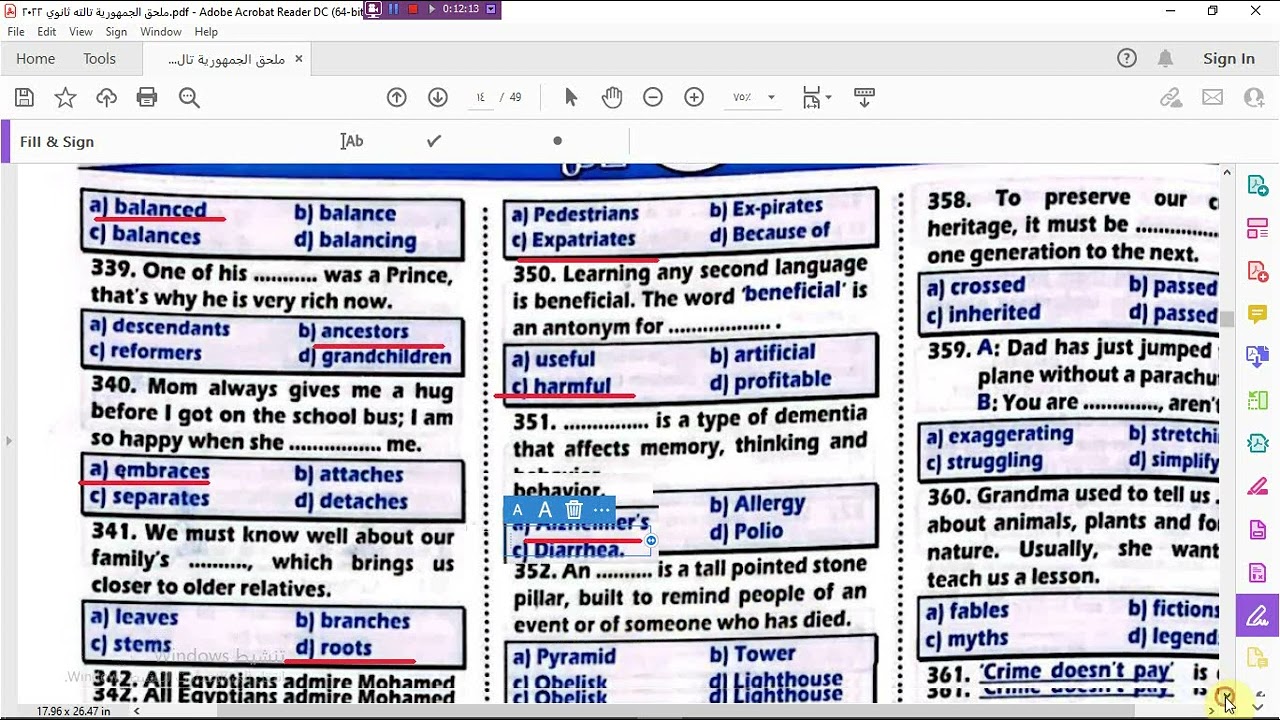1280x720 pixels.
Task: Zoom in with the plus circle
Action: point(694,97)
